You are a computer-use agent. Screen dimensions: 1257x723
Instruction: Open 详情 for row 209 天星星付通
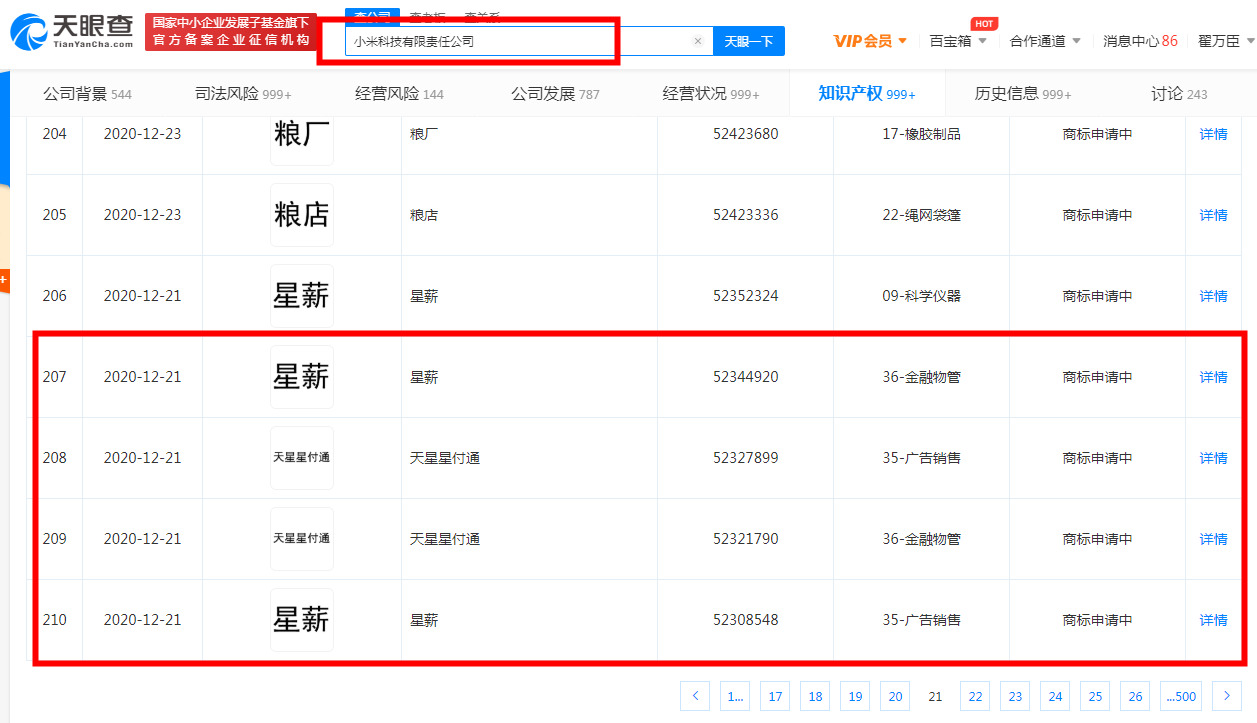1213,539
